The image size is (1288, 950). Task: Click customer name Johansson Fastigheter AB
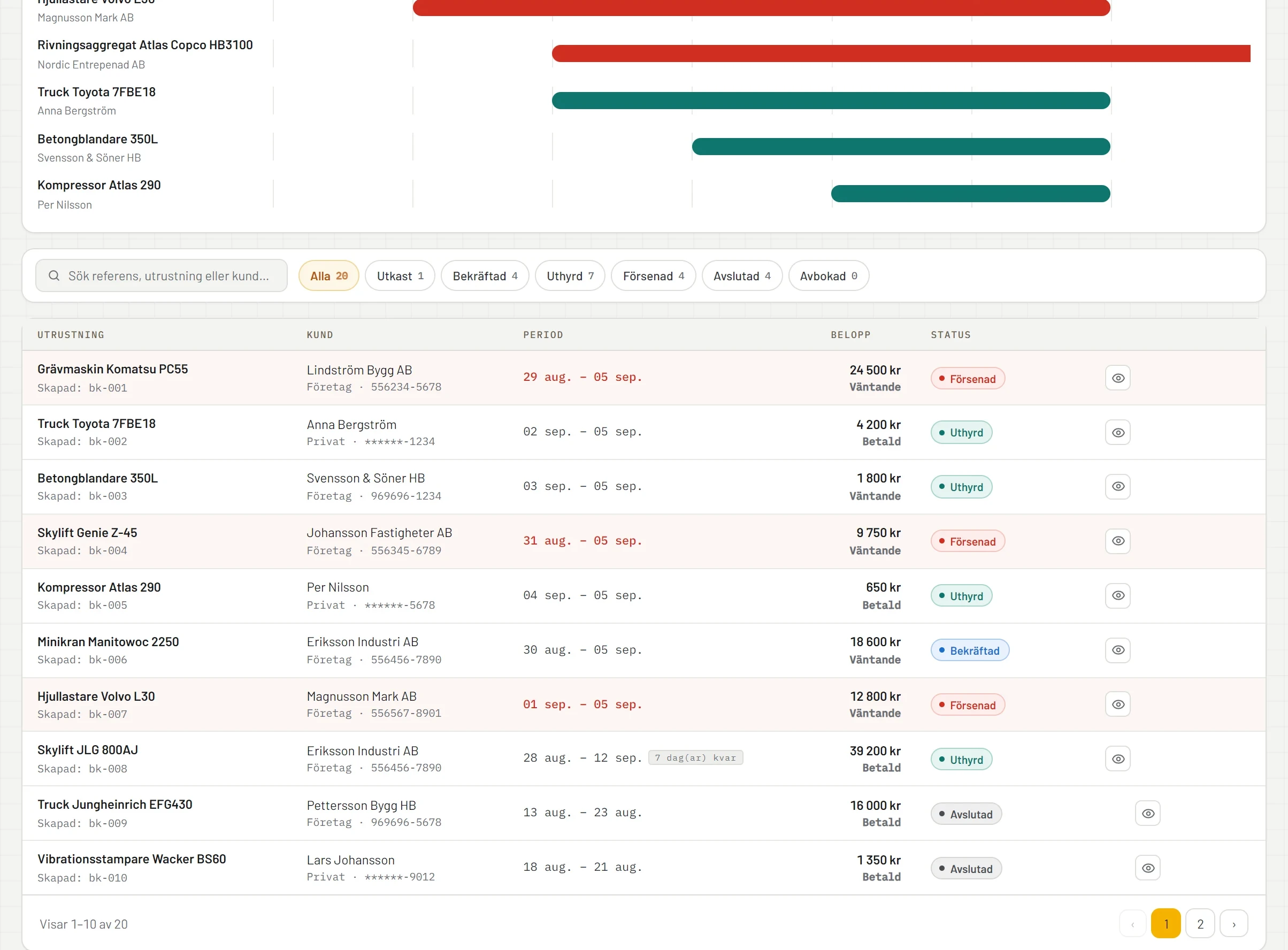380,533
